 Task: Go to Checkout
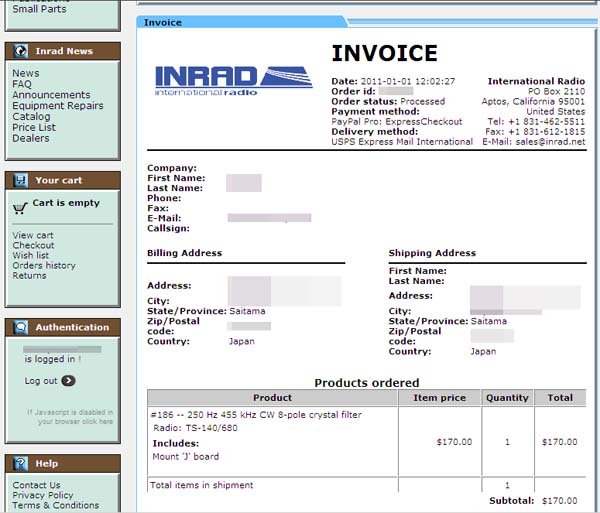33,245
